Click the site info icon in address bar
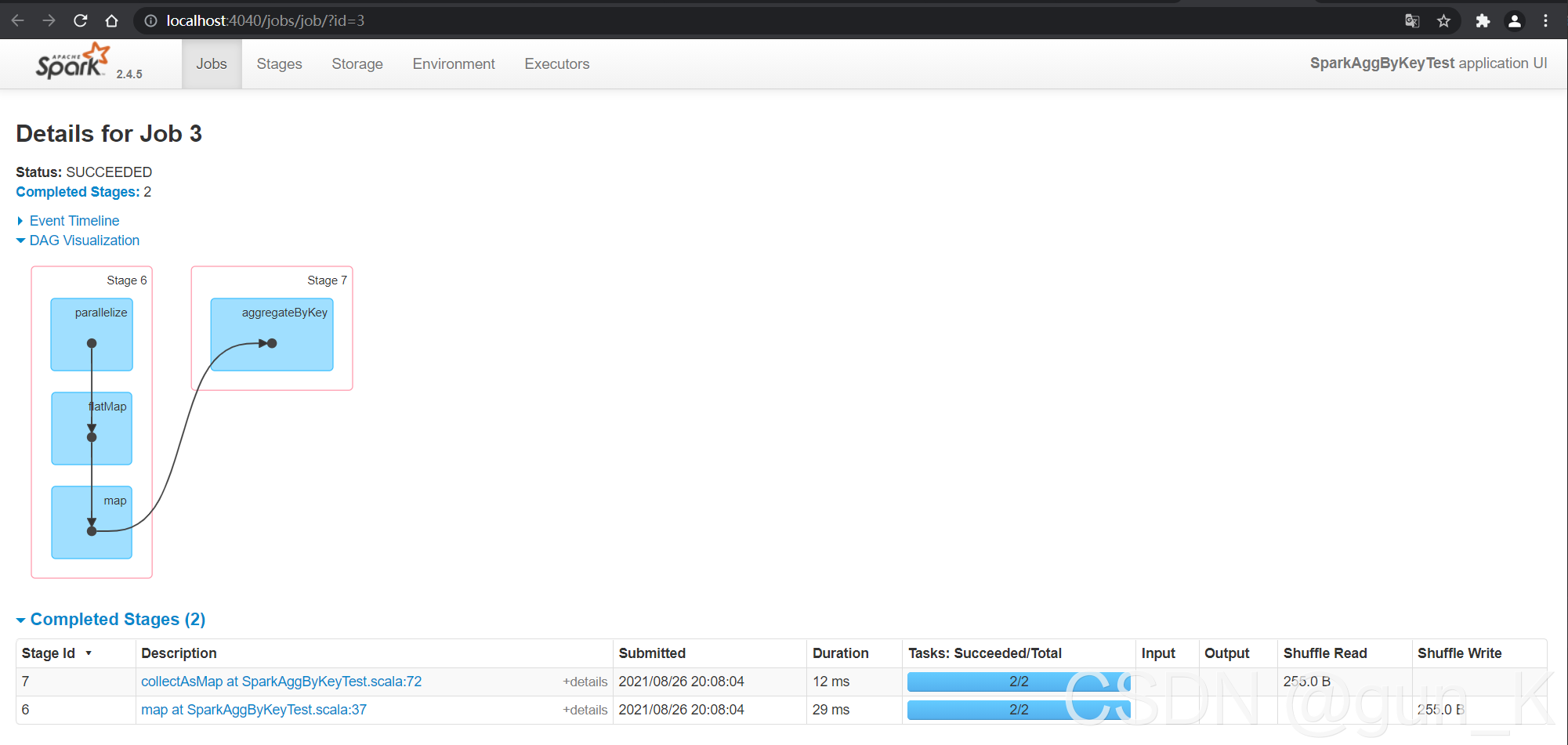Screen dimensions: 1568x745 point(150,20)
